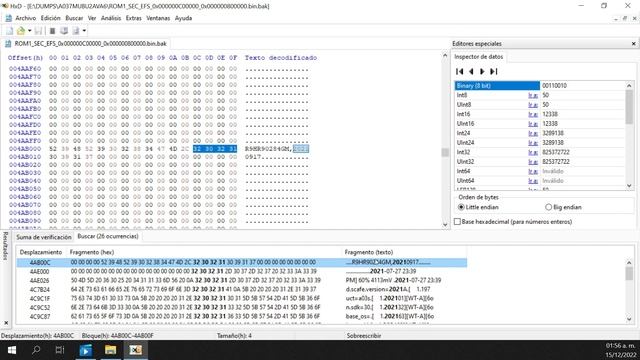Select search result at offset 4C9C52

[x=242, y=307]
